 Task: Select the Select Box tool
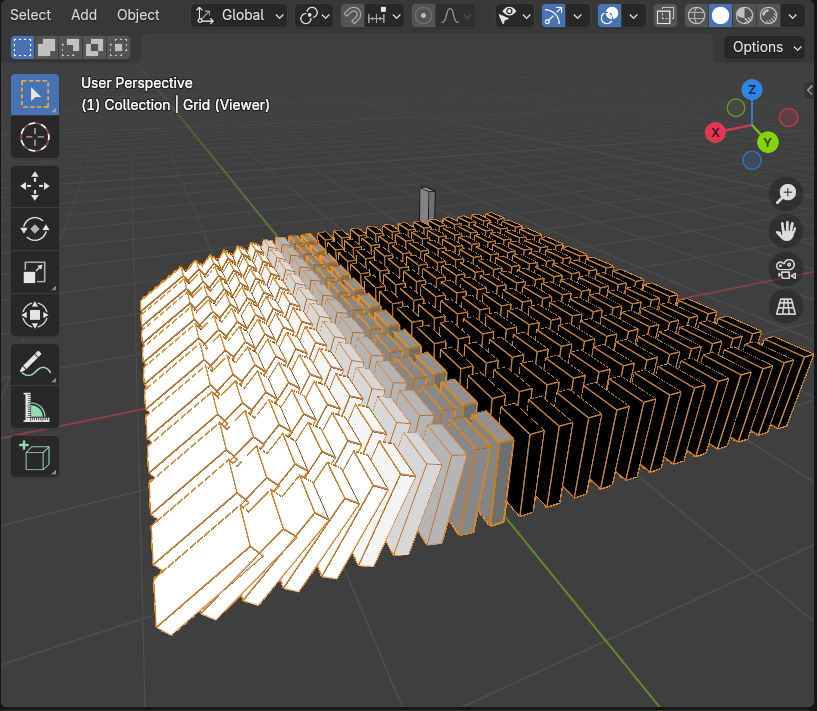(x=35, y=94)
